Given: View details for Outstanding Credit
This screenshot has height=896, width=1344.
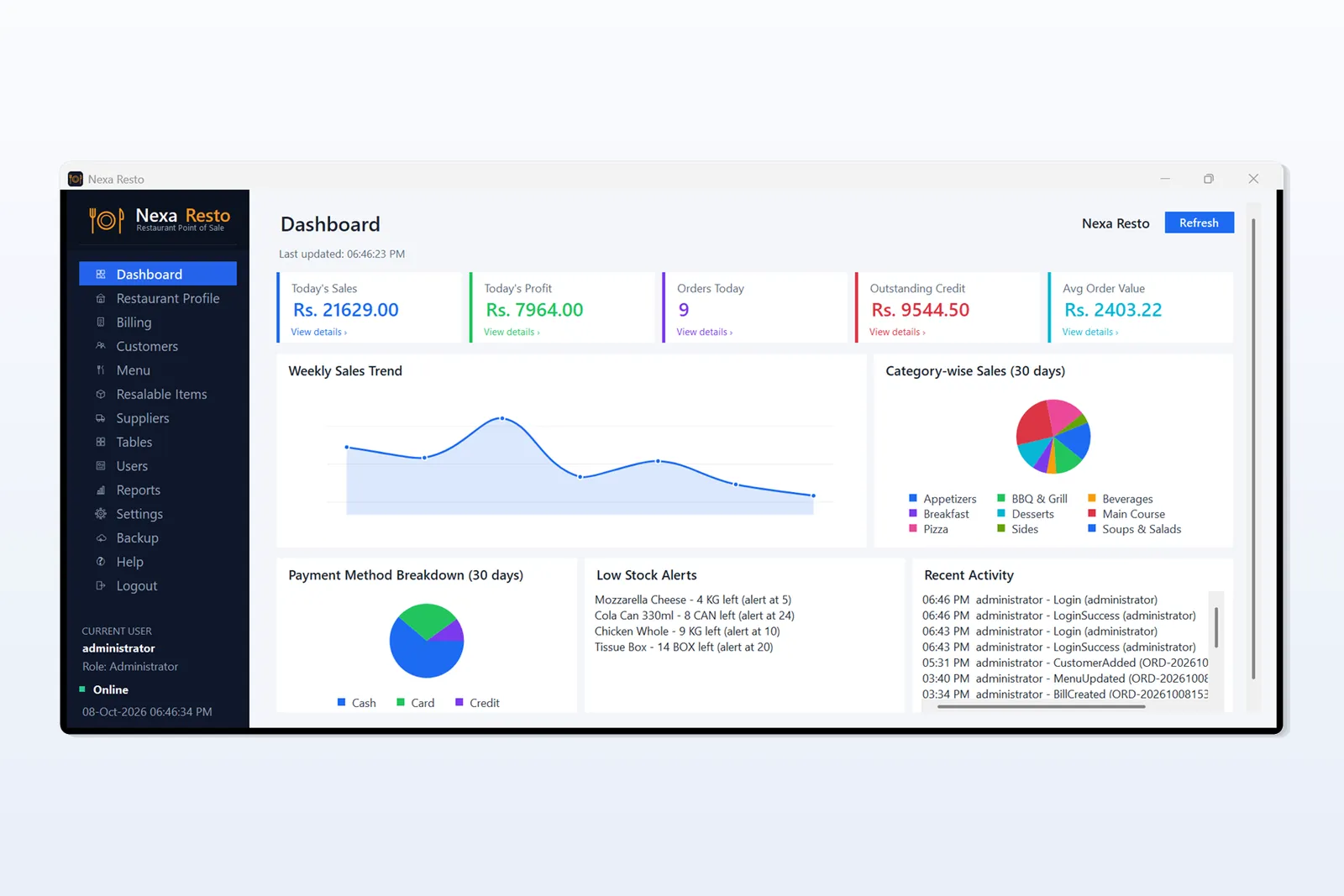Looking at the screenshot, I should tap(897, 333).
